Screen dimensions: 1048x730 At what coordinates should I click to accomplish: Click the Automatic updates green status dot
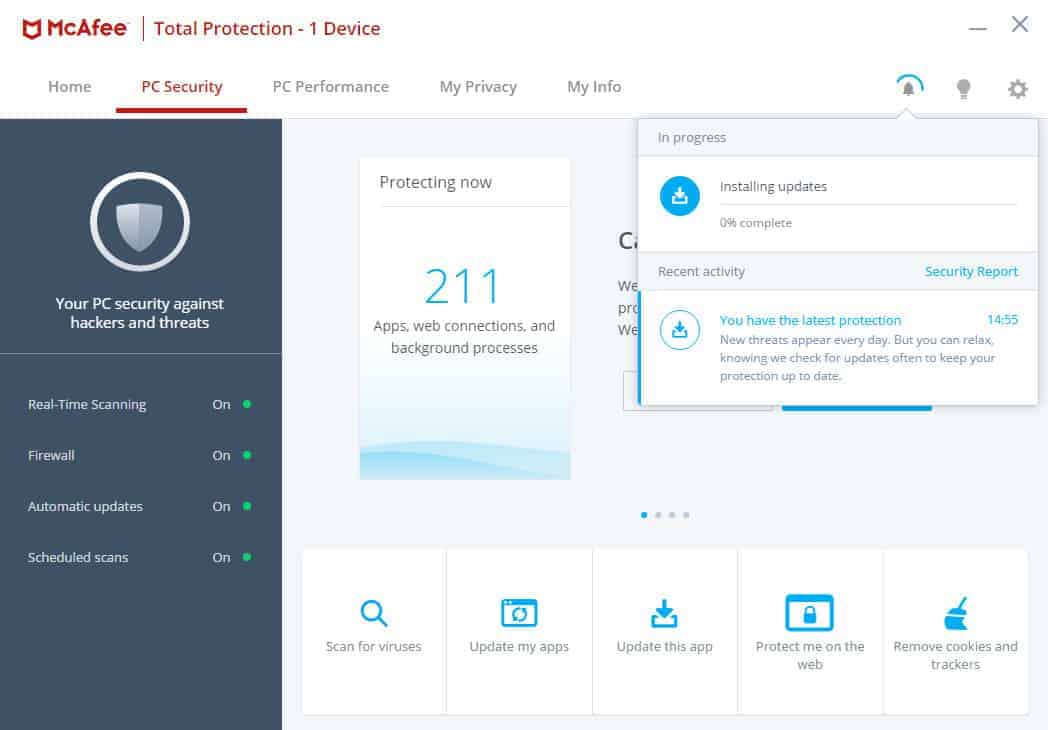[247, 506]
